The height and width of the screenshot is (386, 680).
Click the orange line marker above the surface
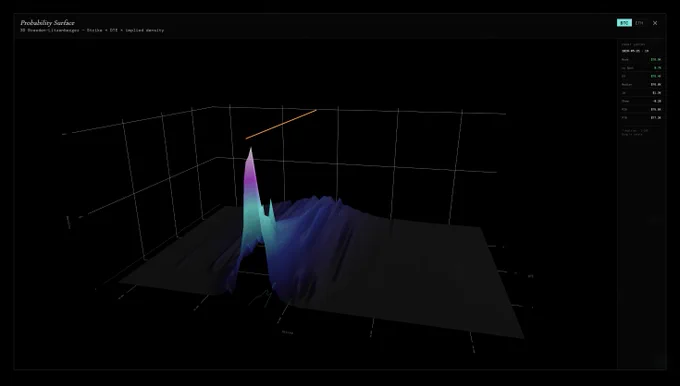pos(281,124)
